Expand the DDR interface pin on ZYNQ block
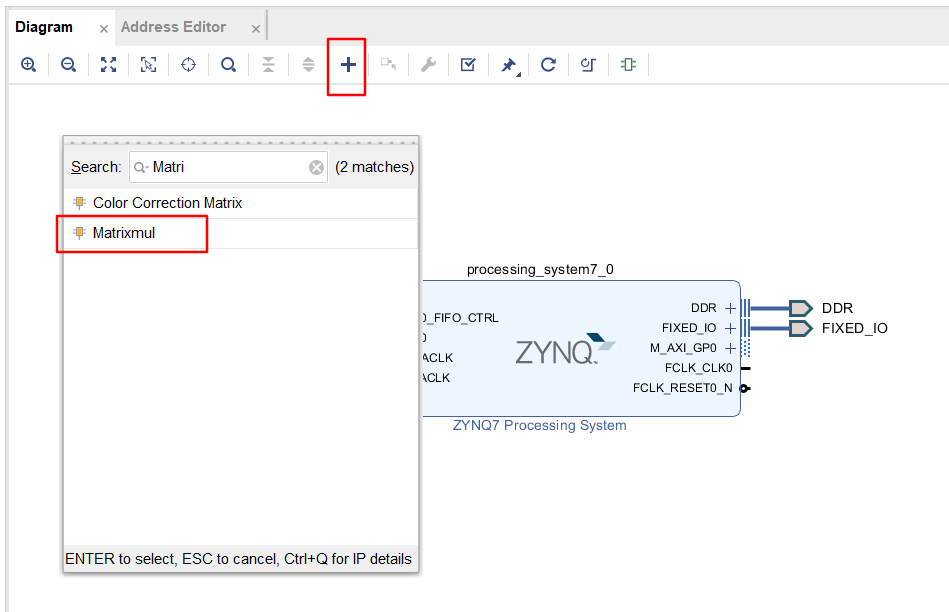 (730, 308)
